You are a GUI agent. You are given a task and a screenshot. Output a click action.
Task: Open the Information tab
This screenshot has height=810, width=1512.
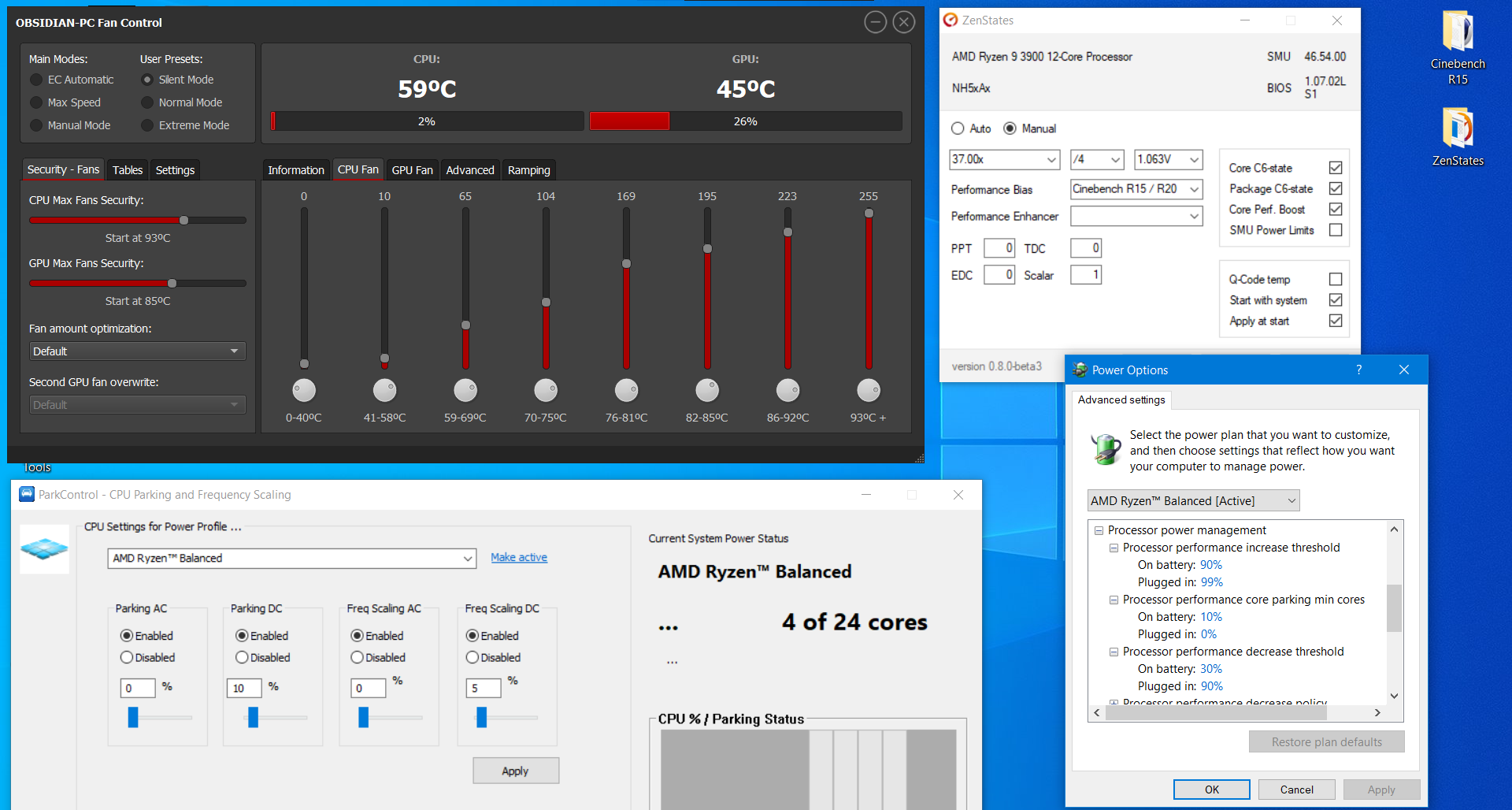coord(296,170)
